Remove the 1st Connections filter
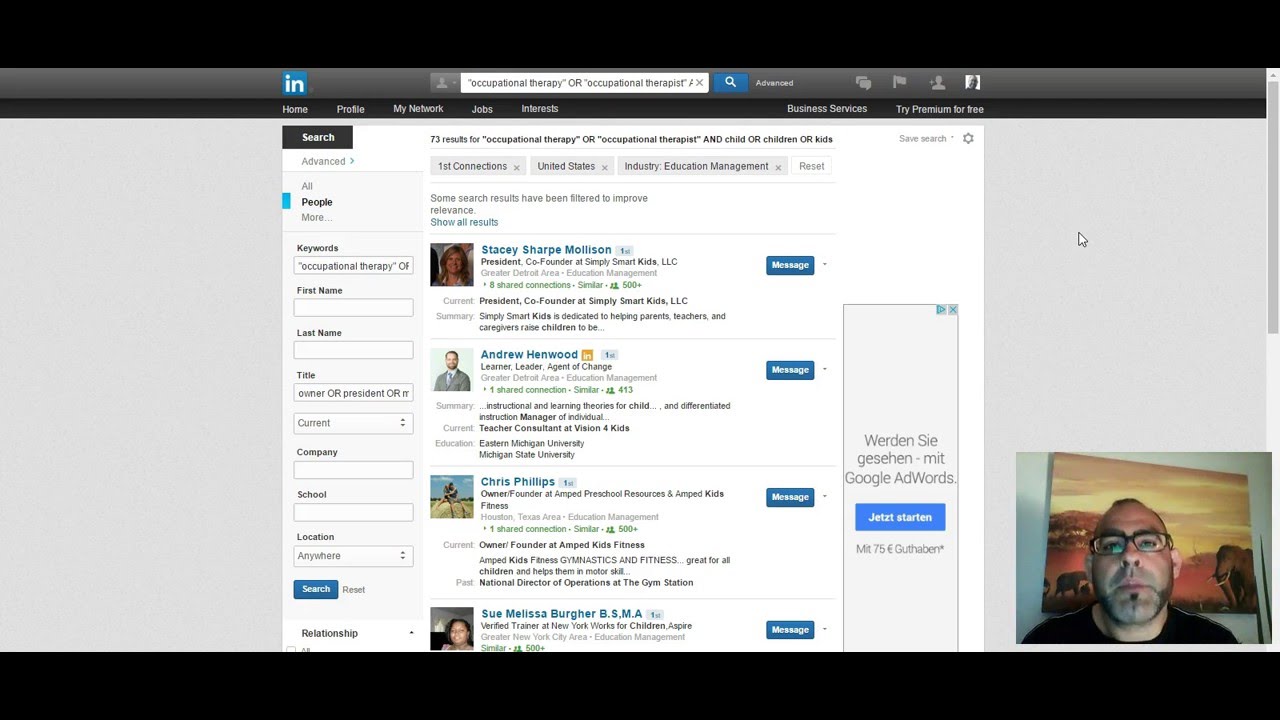The width and height of the screenshot is (1280, 720). [517, 167]
